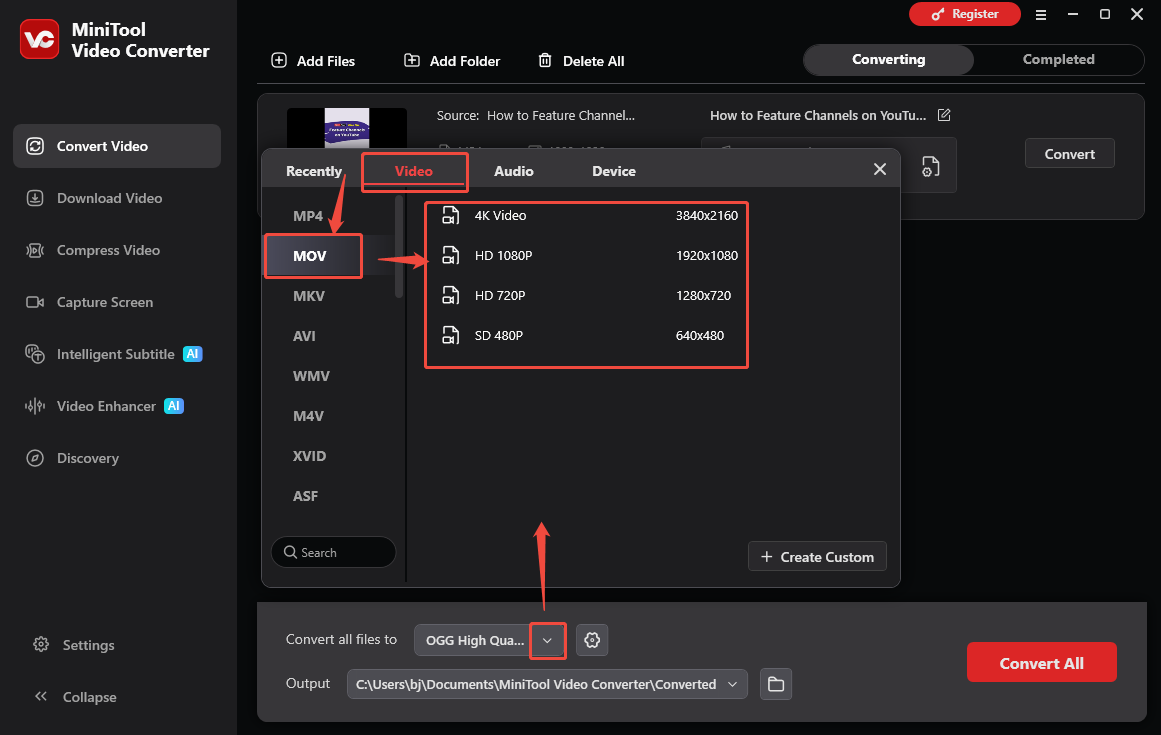Screen dimensions: 1161x735
Task: Click the format Search field
Action: click(333, 552)
